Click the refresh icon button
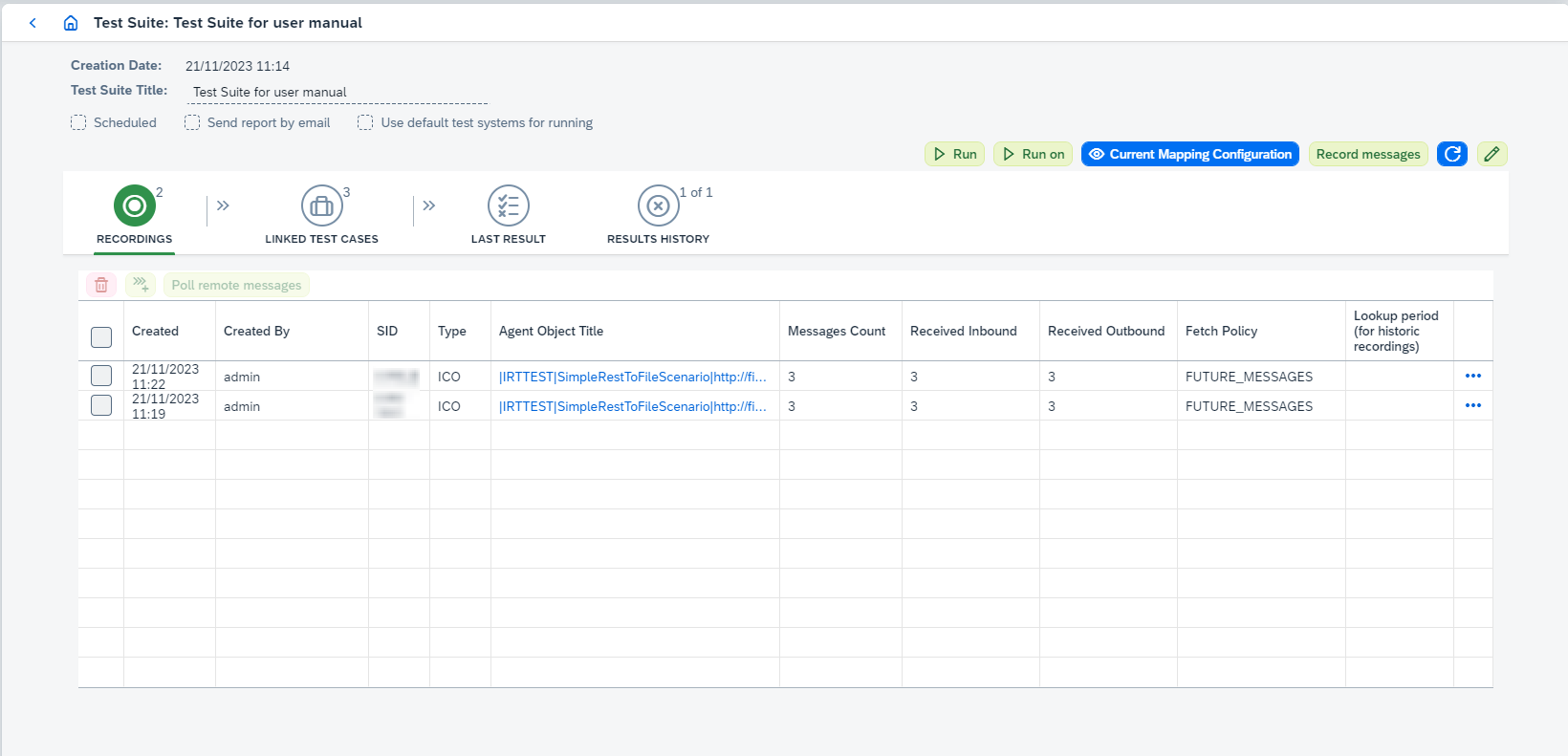Viewport: 1568px width, 756px height. click(x=1452, y=154)
